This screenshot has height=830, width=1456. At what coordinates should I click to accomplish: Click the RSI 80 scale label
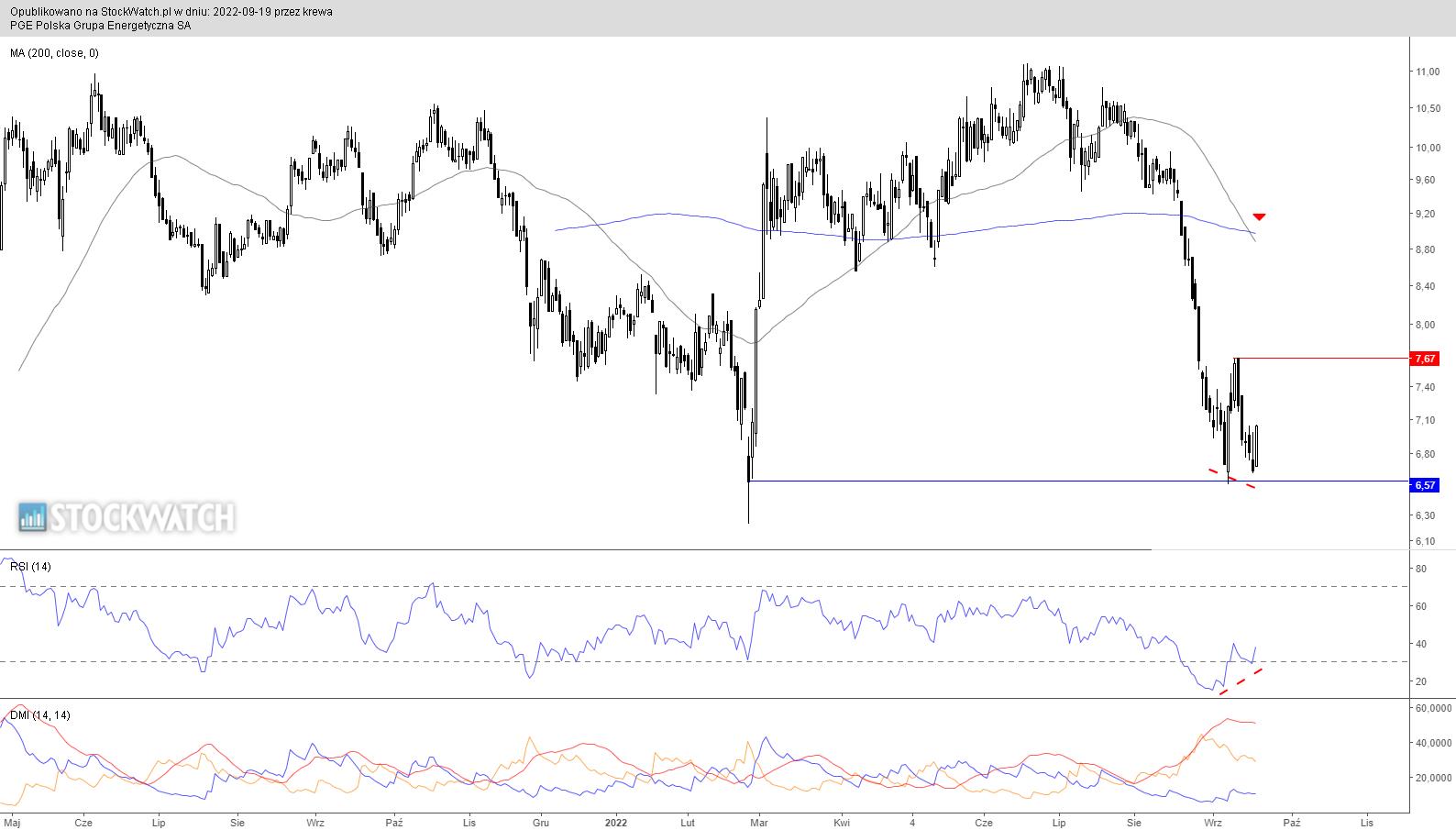[x=1421, y=570]
